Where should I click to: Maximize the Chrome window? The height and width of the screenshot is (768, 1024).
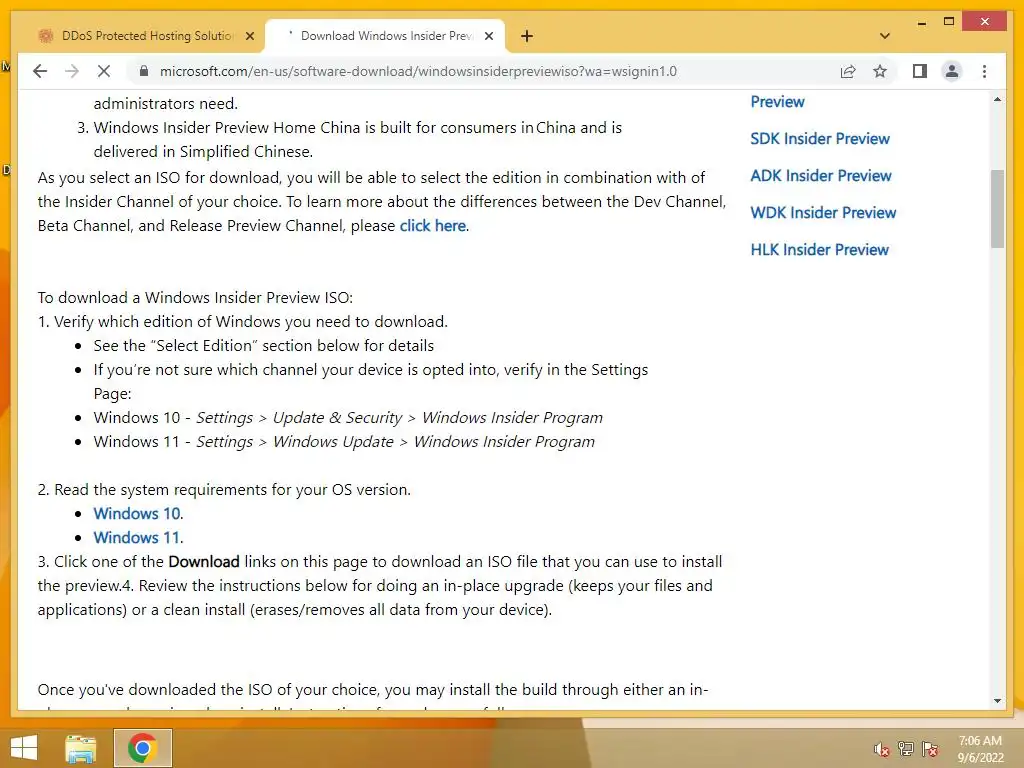click(x=949, y=22)
